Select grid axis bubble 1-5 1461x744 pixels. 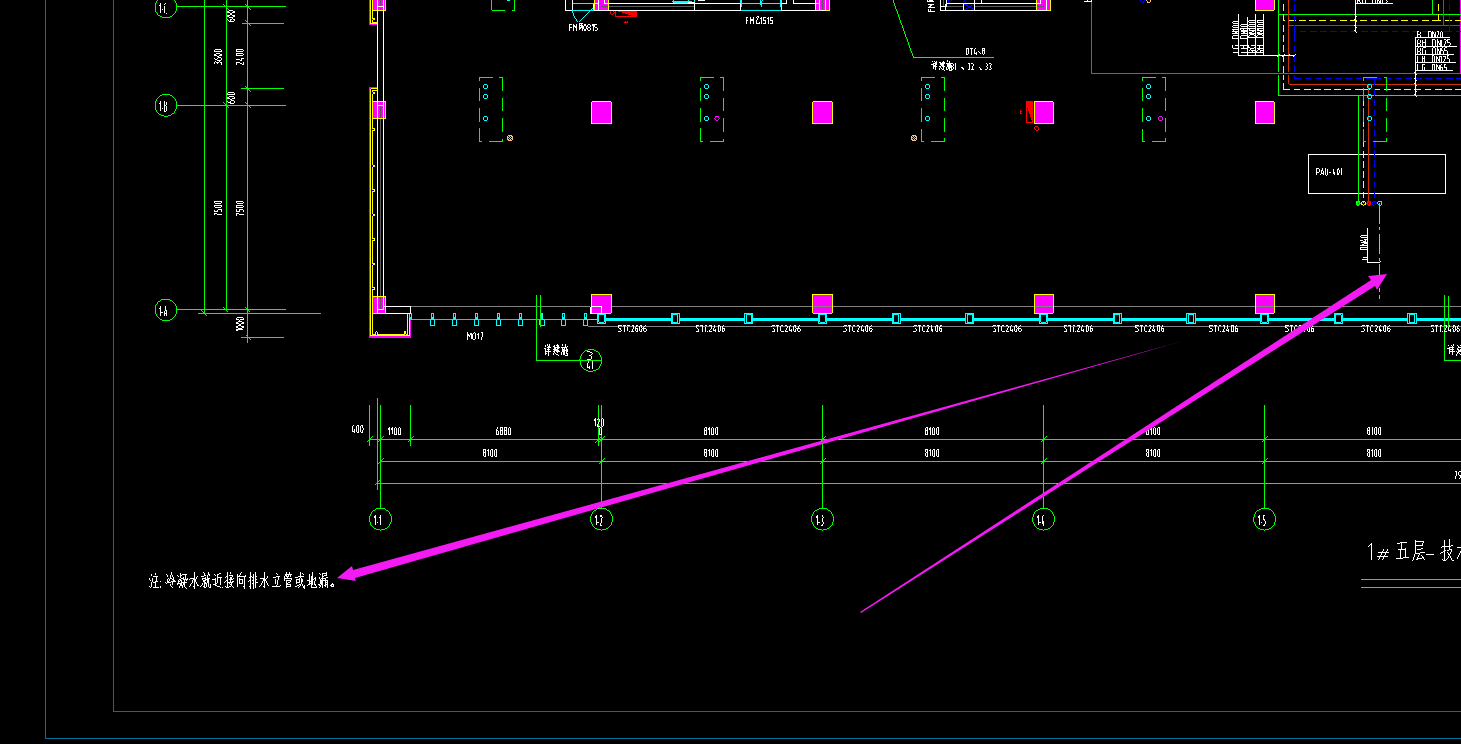click(x=1264, y=519)
